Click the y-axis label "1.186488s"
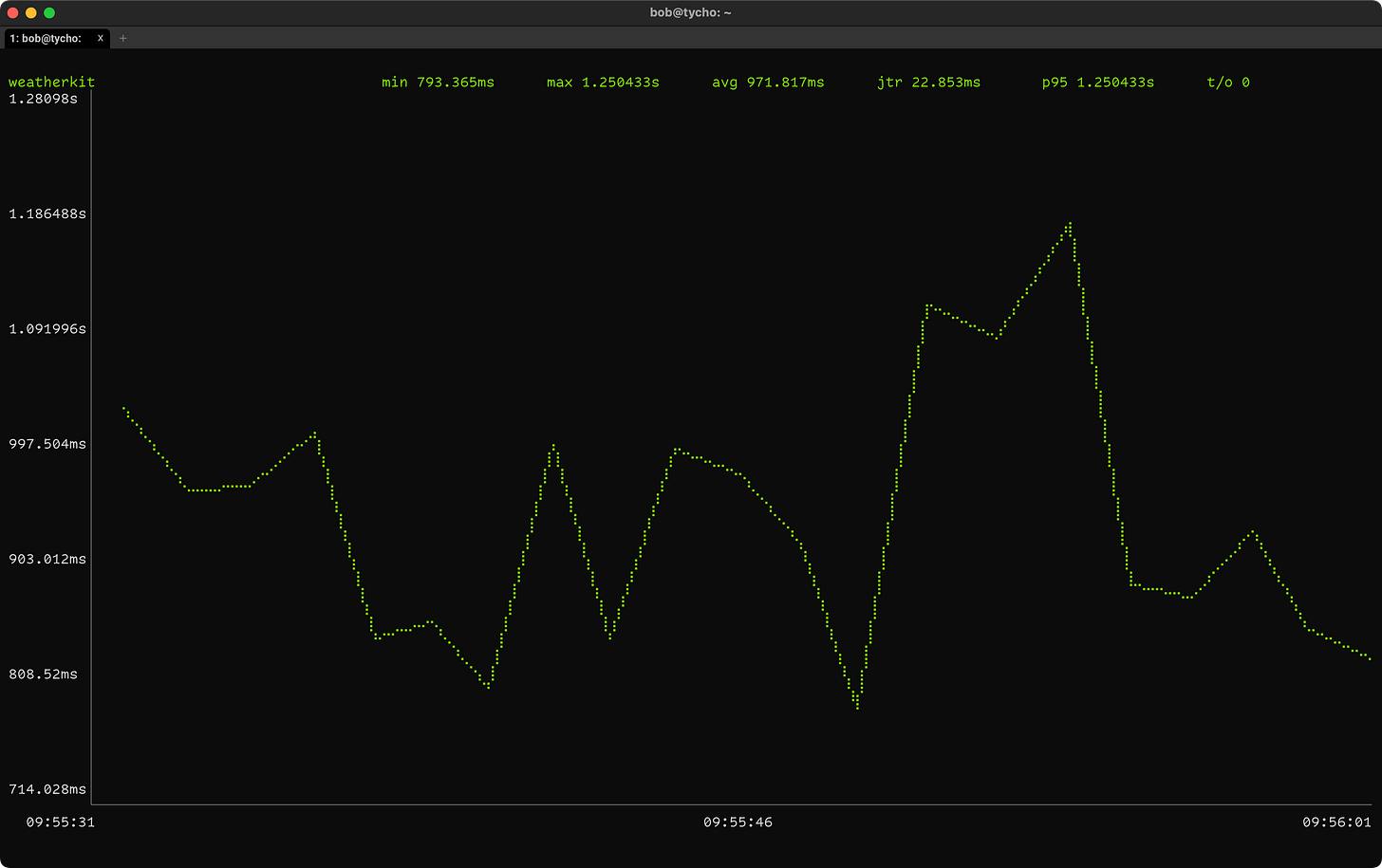This screenshot has height=868, width=1382. point(47,214)
